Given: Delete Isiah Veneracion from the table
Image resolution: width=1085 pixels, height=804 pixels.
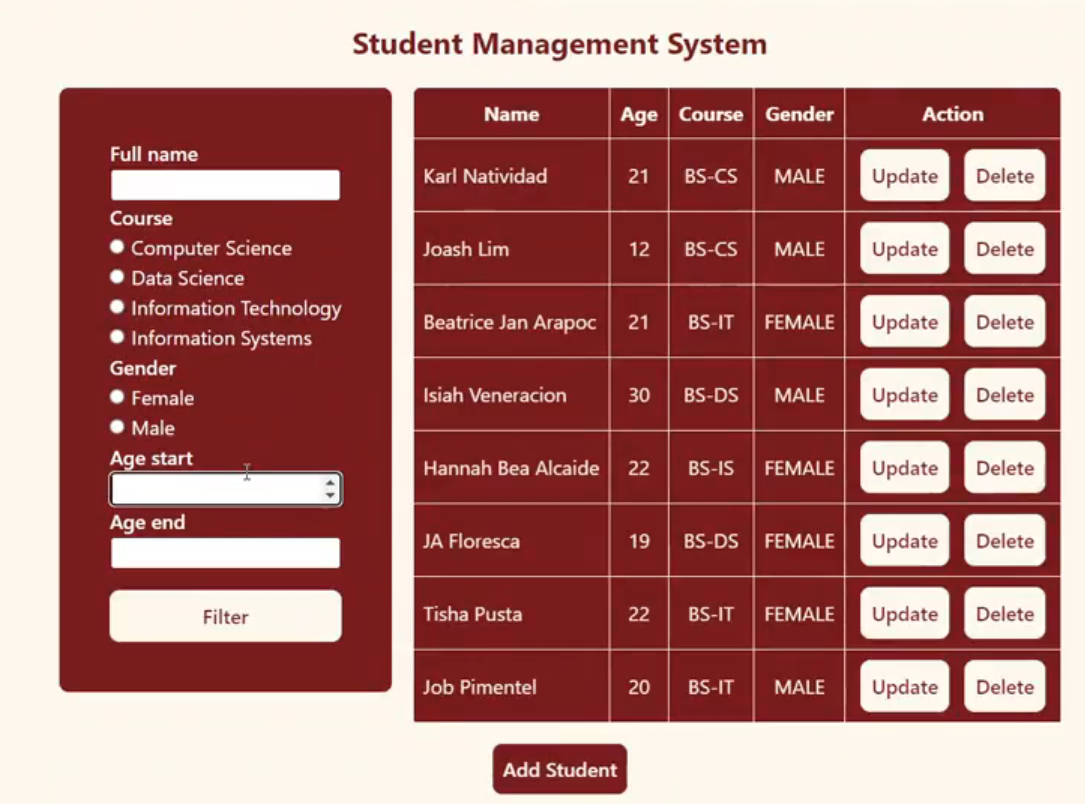Looking at the screenshot, I should pos(1004,394).
